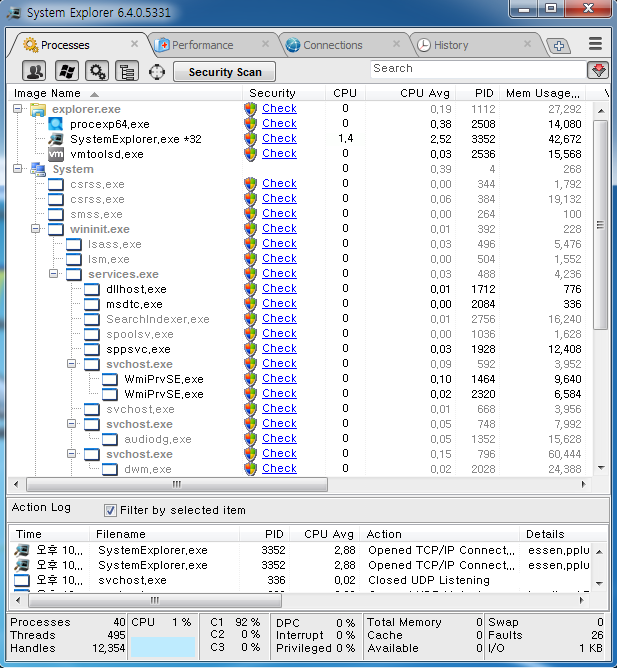
Task: Close the History tab with its X
Action: coord(528,44)
